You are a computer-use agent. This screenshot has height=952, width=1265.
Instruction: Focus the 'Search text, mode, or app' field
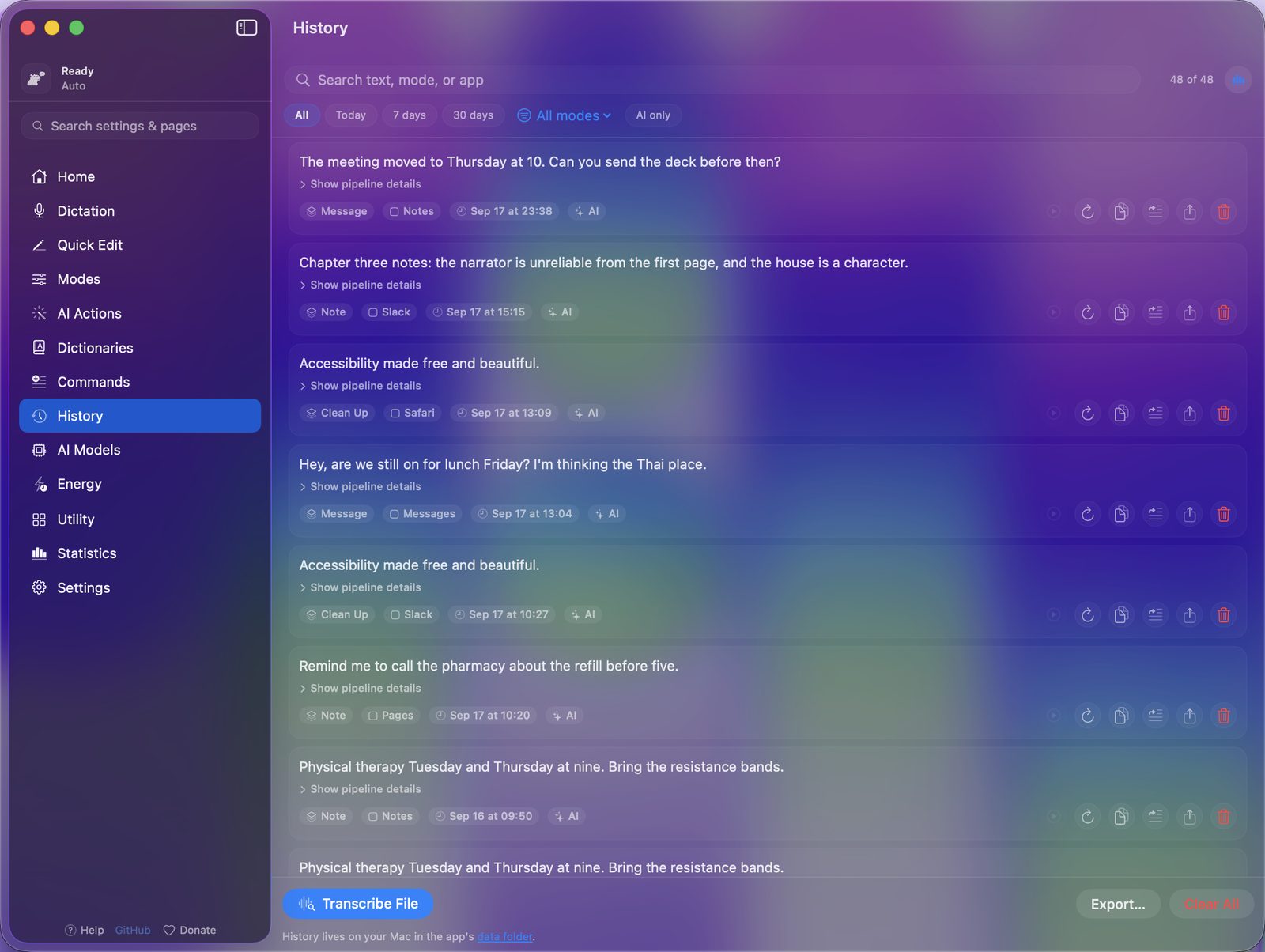(x=712, y=80)
